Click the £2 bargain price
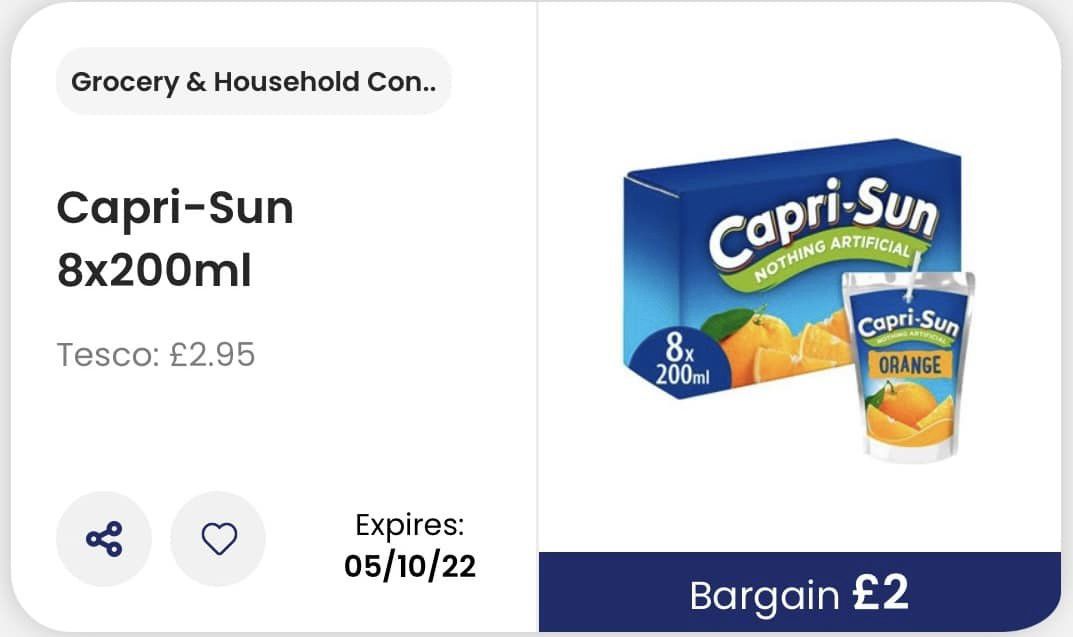This screenshot has height=637, width=1073. [881, 593]
